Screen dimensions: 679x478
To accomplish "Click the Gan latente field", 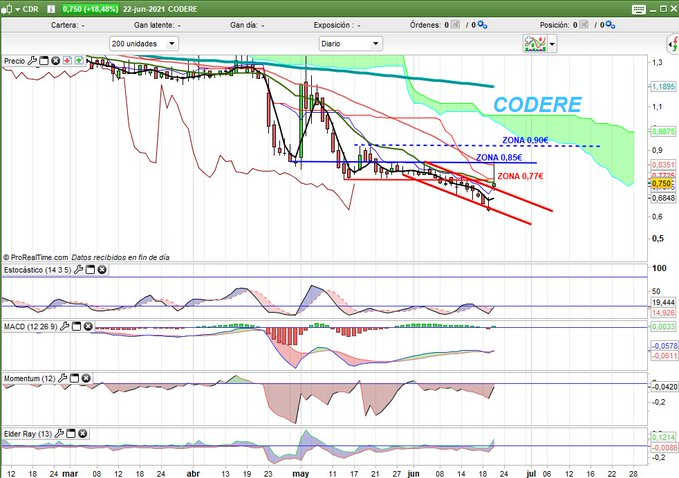I will 157,25.
